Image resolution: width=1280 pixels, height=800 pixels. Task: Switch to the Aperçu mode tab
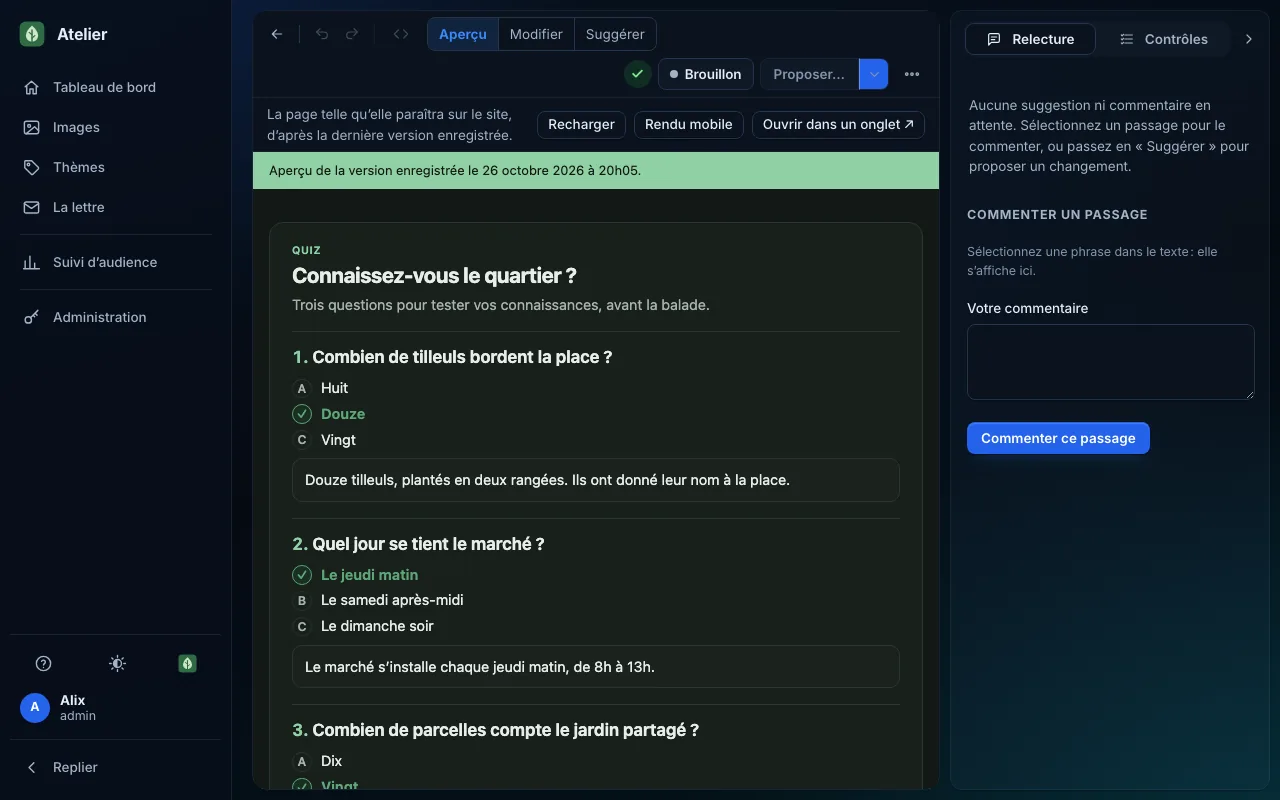[x=463, y=34]
